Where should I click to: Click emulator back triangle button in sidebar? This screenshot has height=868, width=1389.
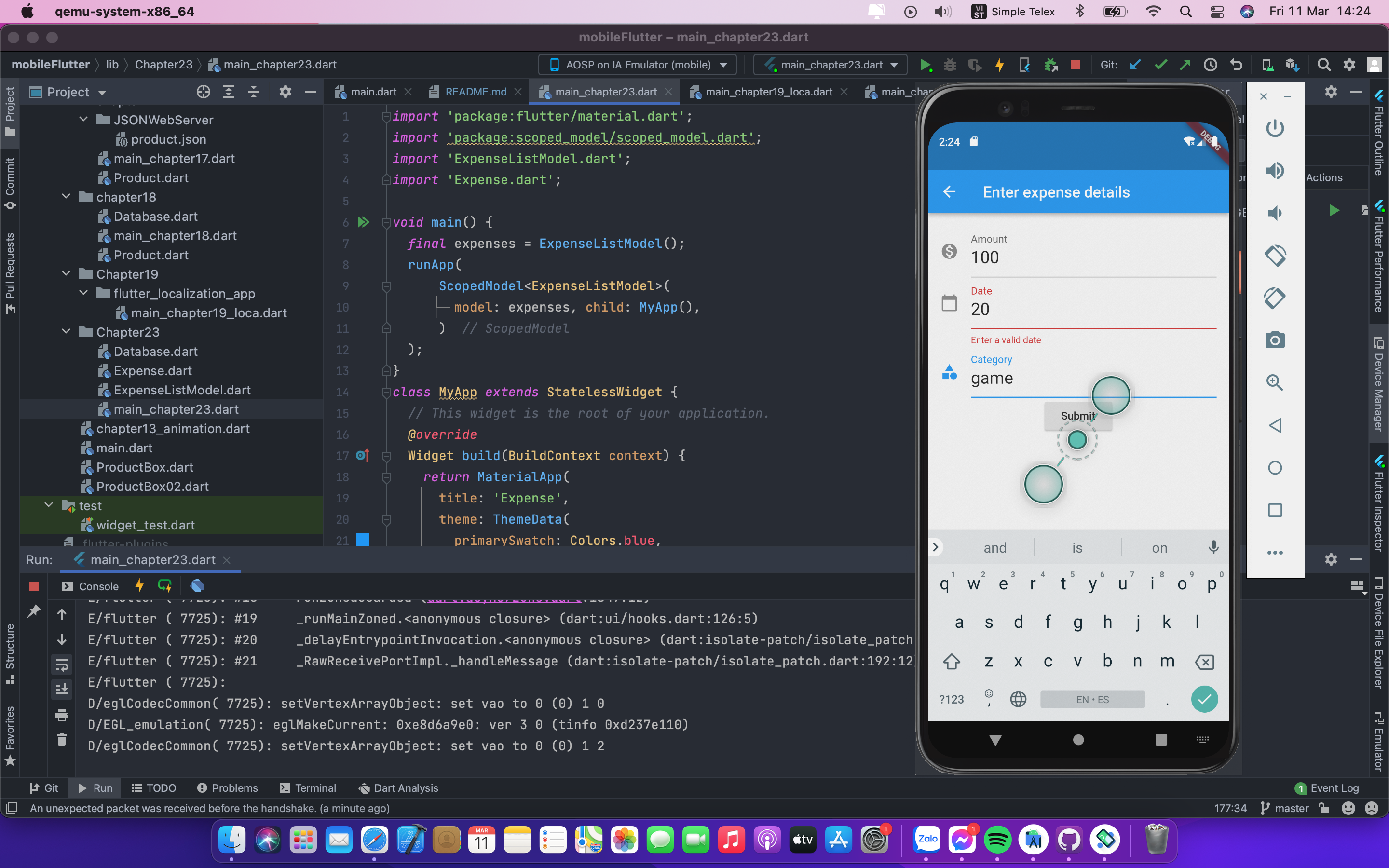click(x=1275, y=425)
